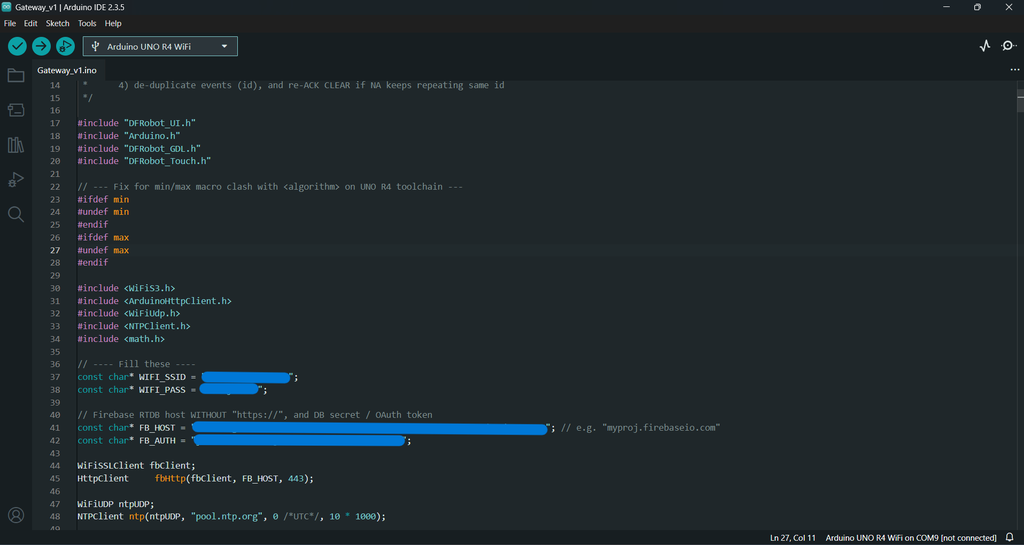Click the "pool.ntp.org" string
1024x545 pixels.
point(226,516)
